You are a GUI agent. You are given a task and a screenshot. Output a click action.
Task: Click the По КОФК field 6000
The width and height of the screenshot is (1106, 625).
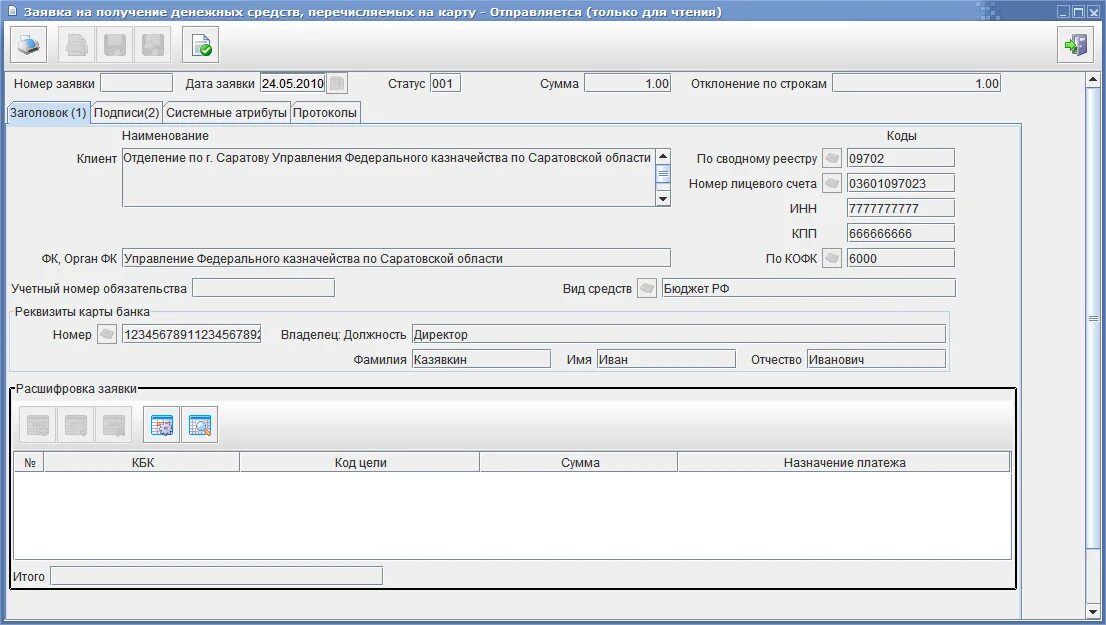pyautogui.click(x=901, y=258)
